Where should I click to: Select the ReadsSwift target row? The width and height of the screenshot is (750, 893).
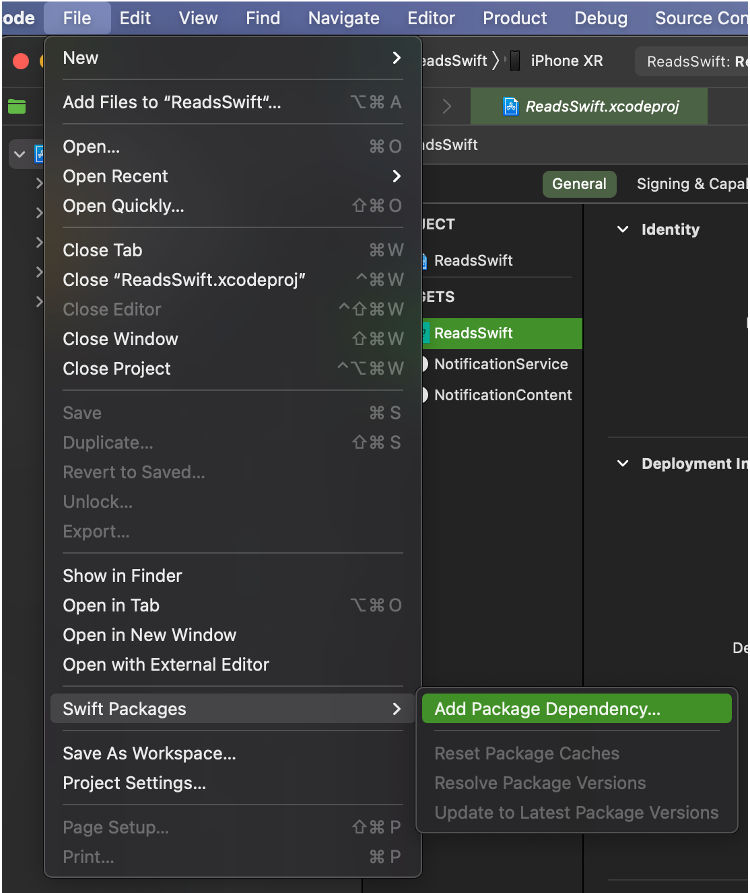point(502,333)
